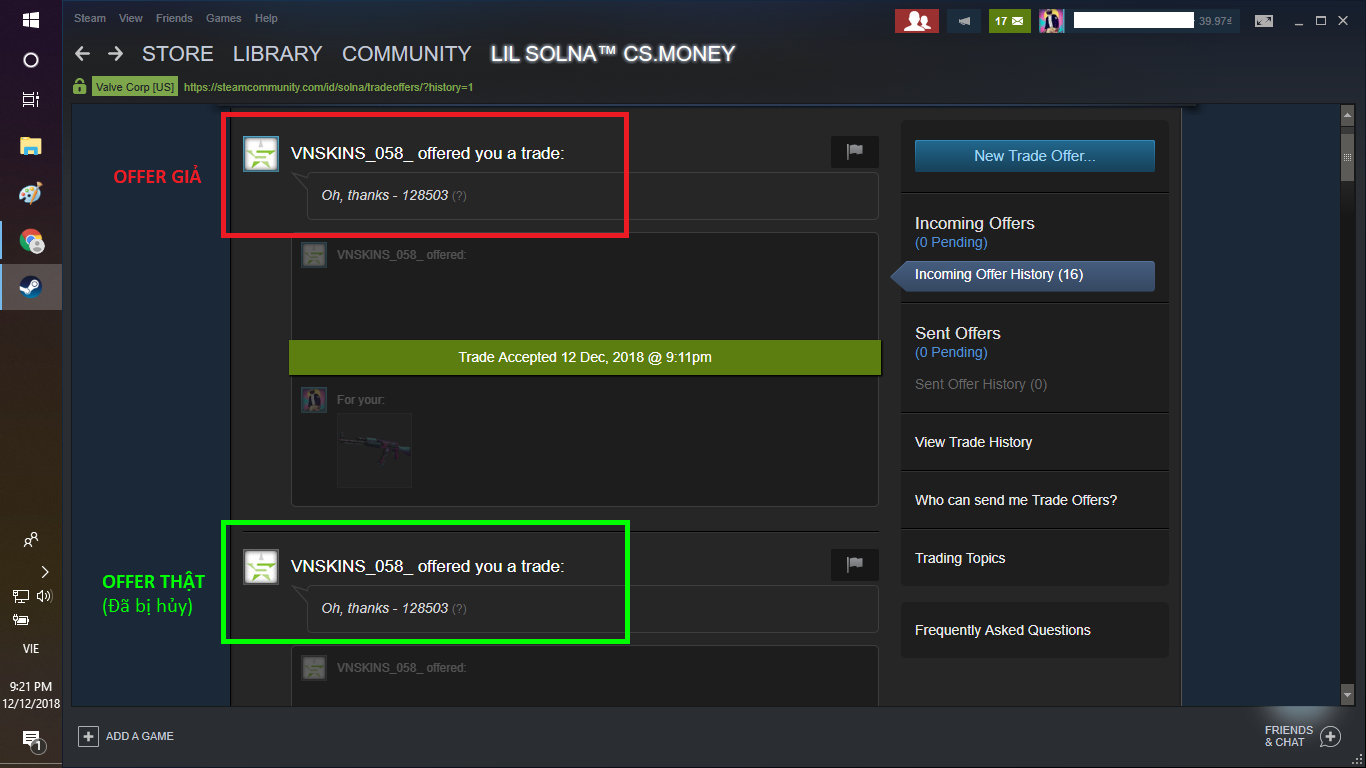This screenshot has width=1366, height=768.
Task: Click the Steam taskbar icon
Action: pyautogui.click(x=30, y=287)
